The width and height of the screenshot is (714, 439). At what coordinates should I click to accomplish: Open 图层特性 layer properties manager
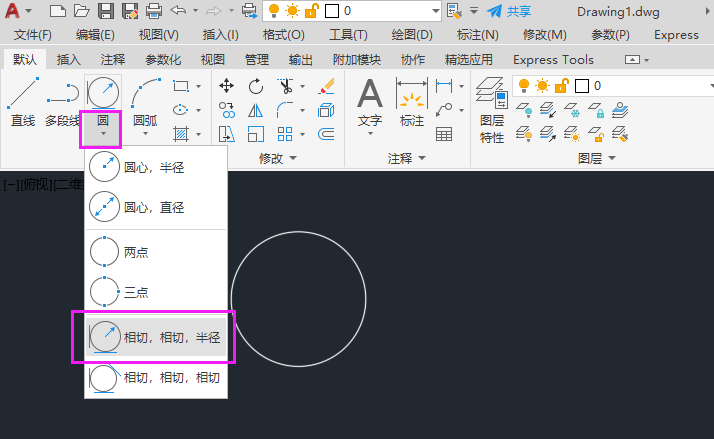point(492,110)
